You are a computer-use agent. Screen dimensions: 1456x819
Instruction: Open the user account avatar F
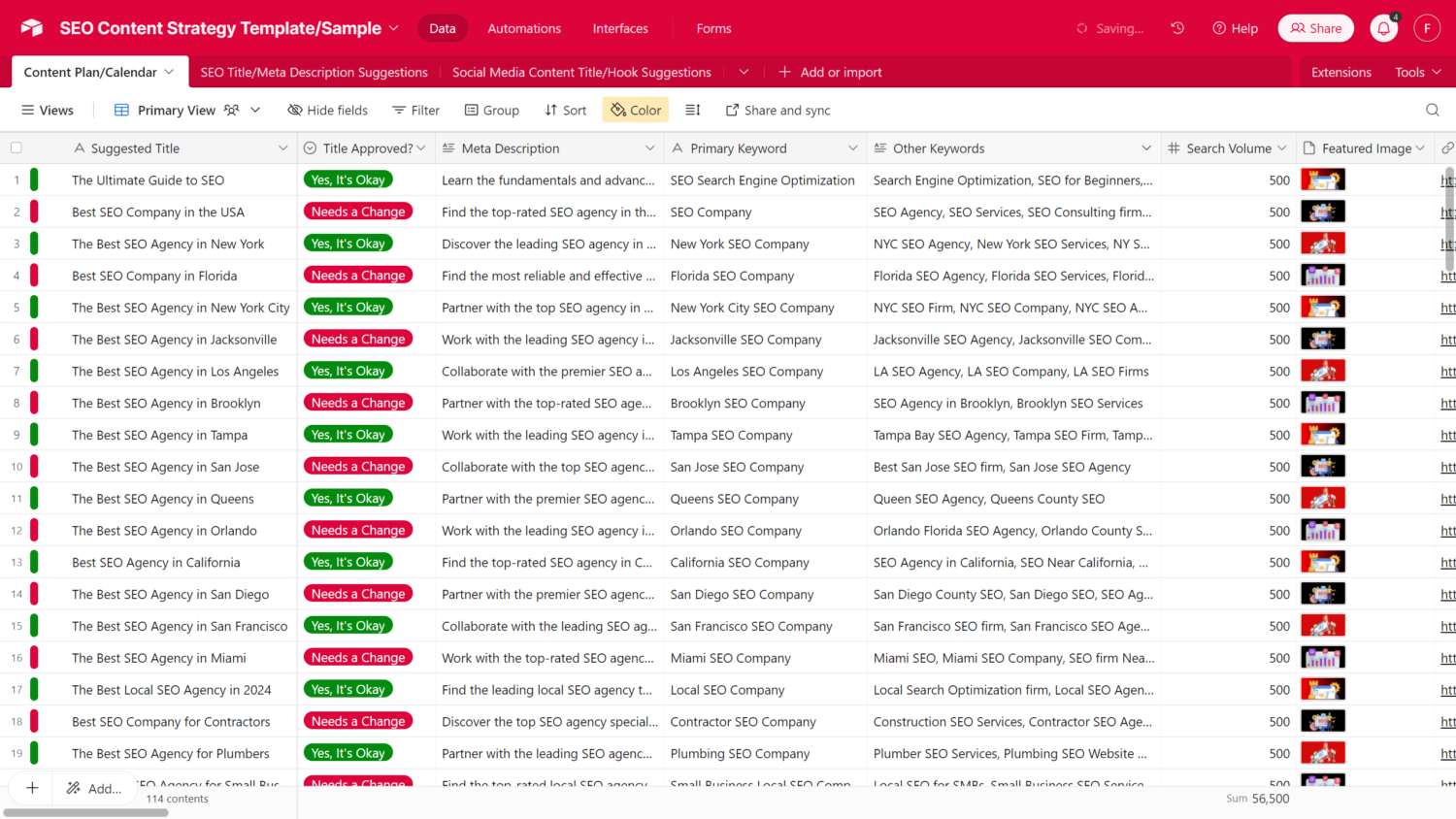[1426, 28]
